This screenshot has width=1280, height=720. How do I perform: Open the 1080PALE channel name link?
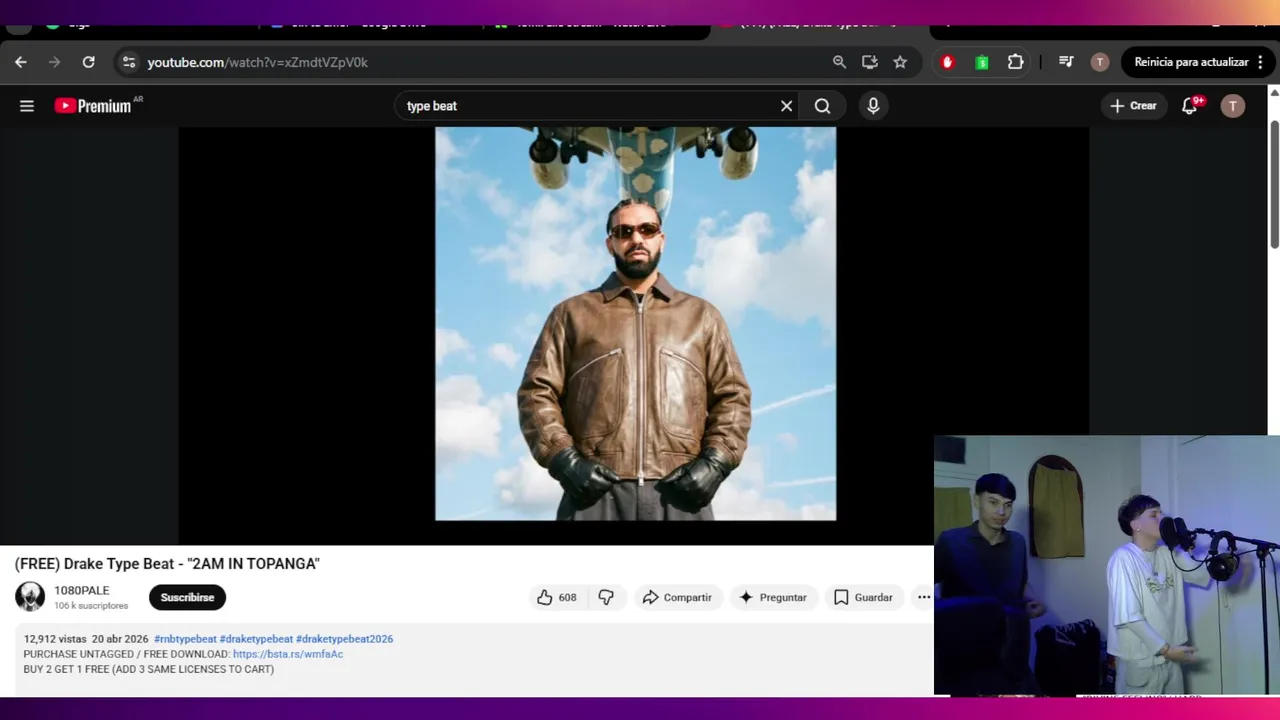(82, 591)
